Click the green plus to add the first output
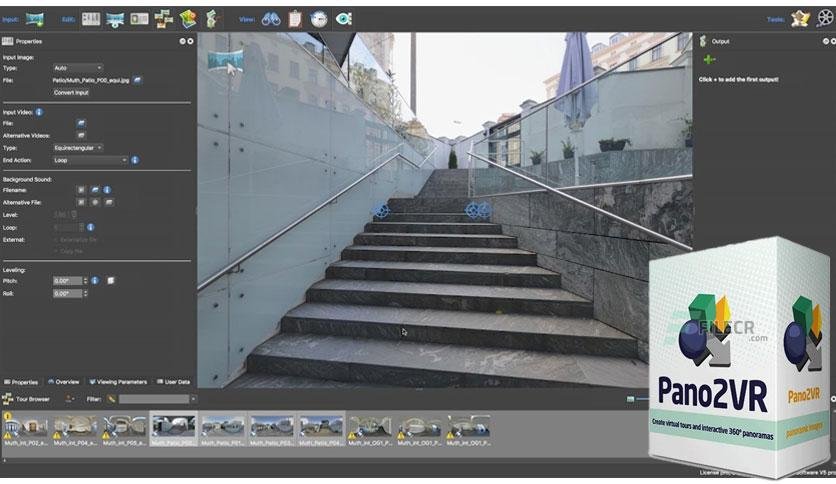 point(709,60)
